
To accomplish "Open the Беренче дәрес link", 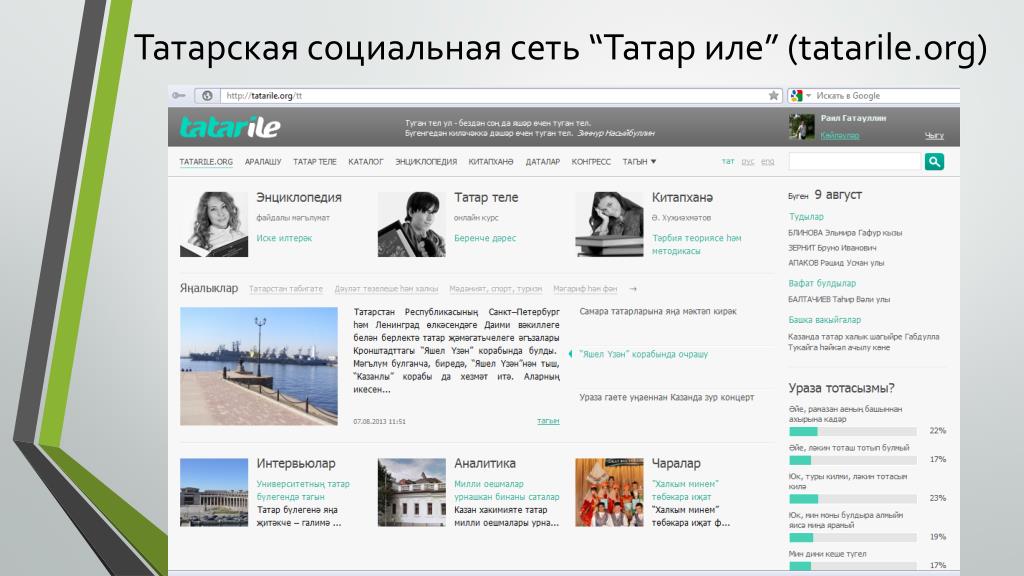I will 485,238.
